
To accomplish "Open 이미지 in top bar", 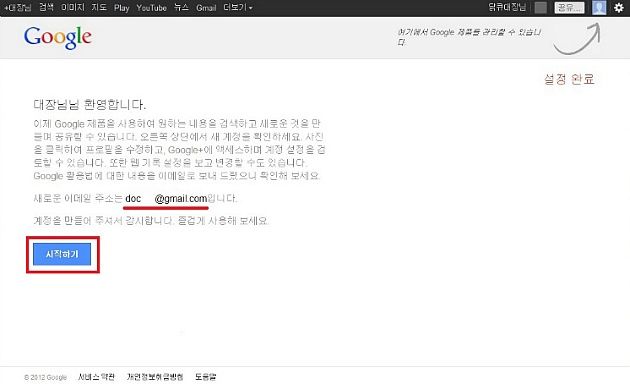I will click(73, 7).
